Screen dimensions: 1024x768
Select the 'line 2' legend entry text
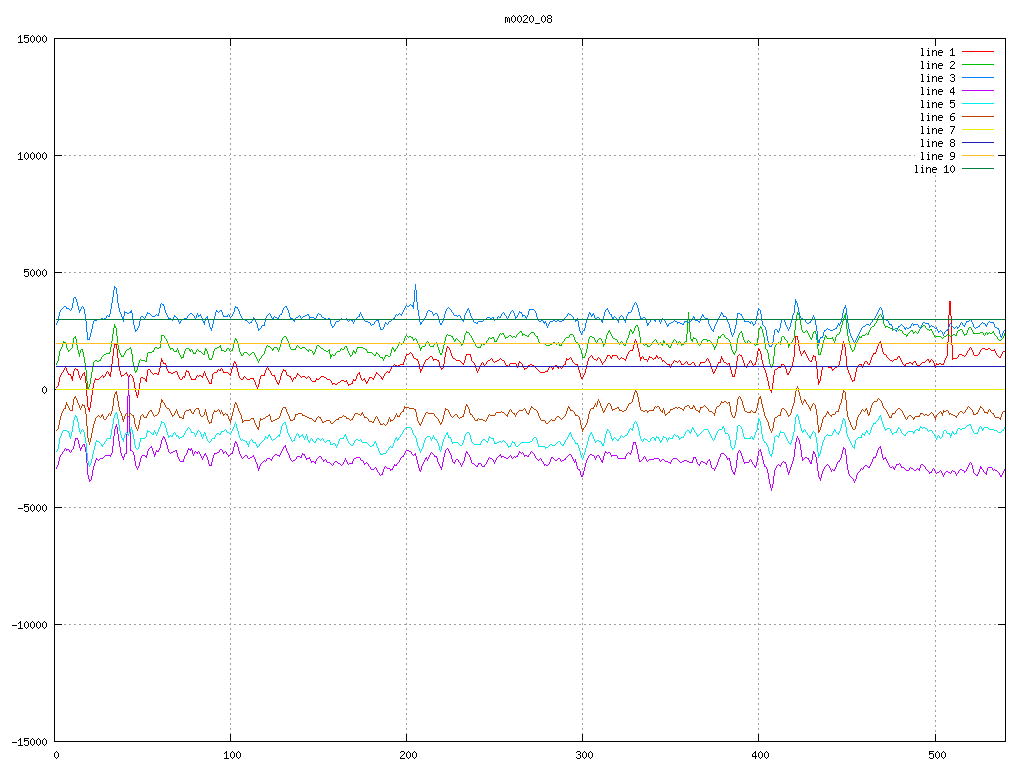937,65
